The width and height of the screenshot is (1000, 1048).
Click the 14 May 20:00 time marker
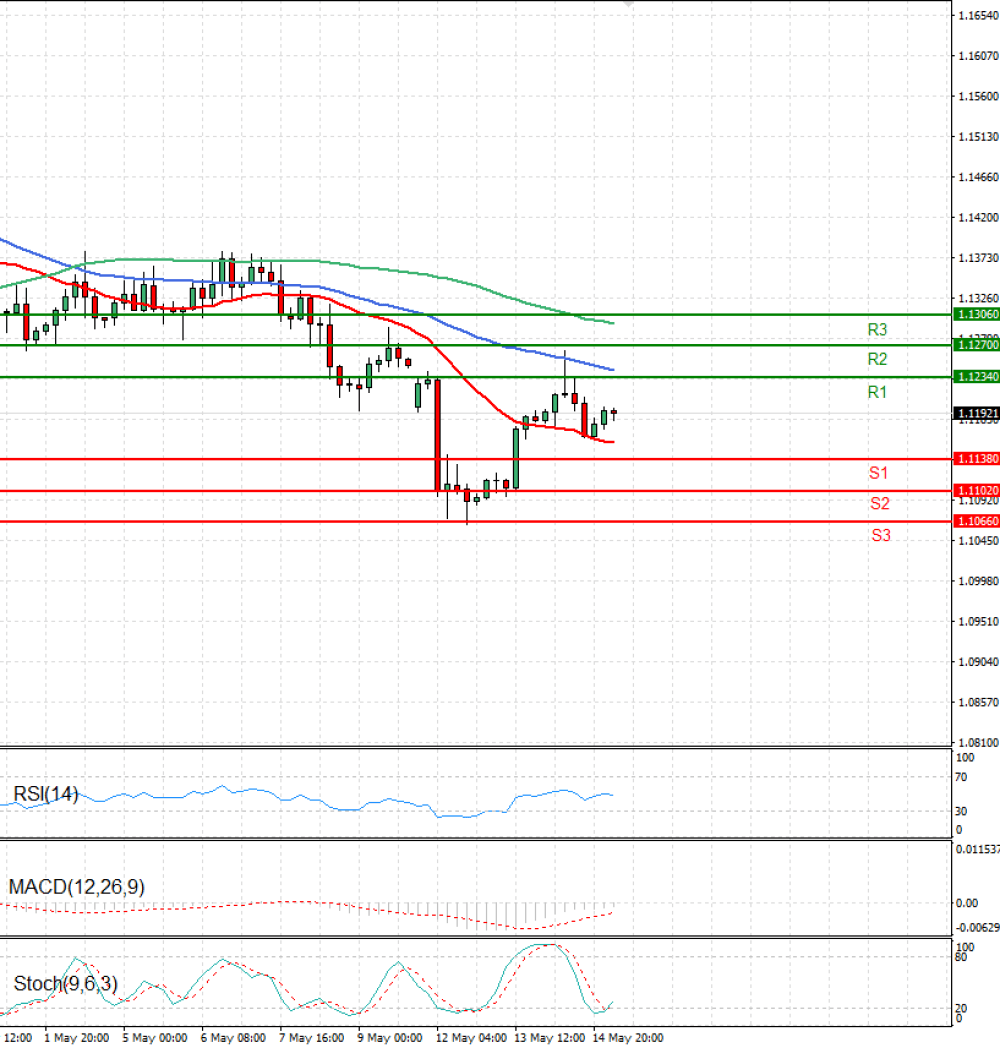tap(628, 1038)
